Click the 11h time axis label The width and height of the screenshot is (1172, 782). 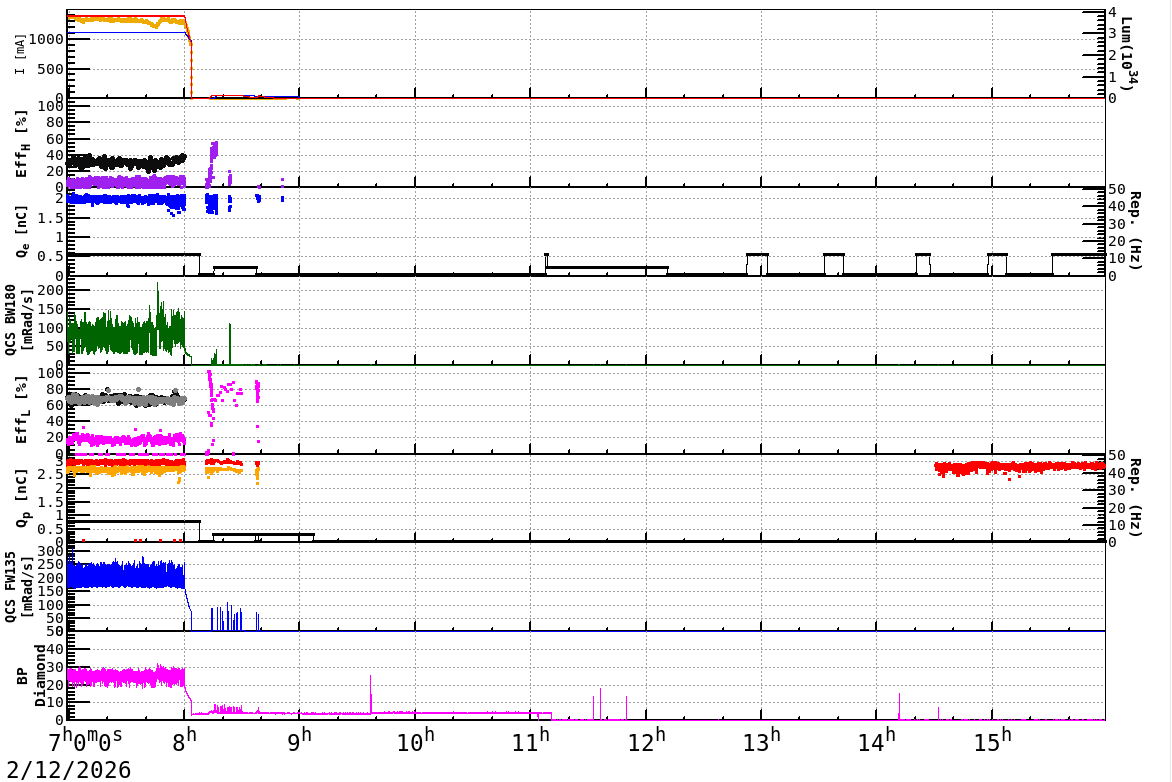(x=531, y=741)
